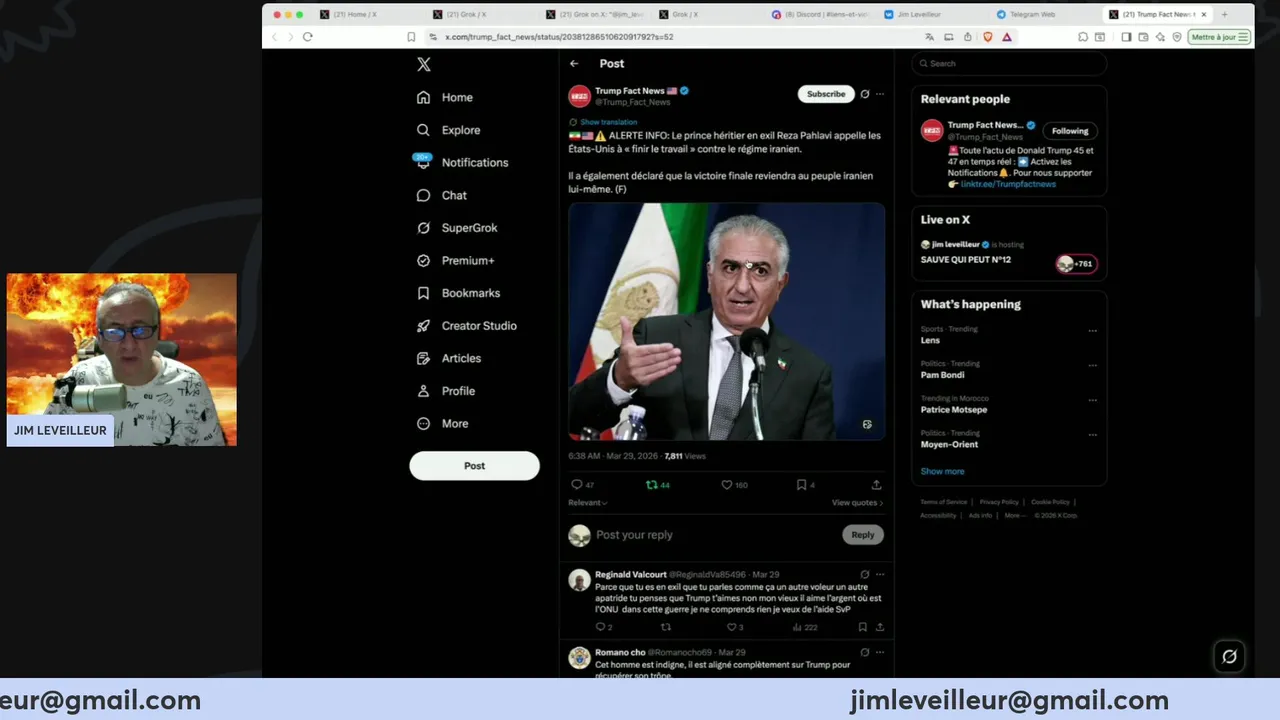This screenshot has width=1280, height=720.
Task: Bookmark the main post showing 4 bookmarks
Action: [x=805, y=485]
